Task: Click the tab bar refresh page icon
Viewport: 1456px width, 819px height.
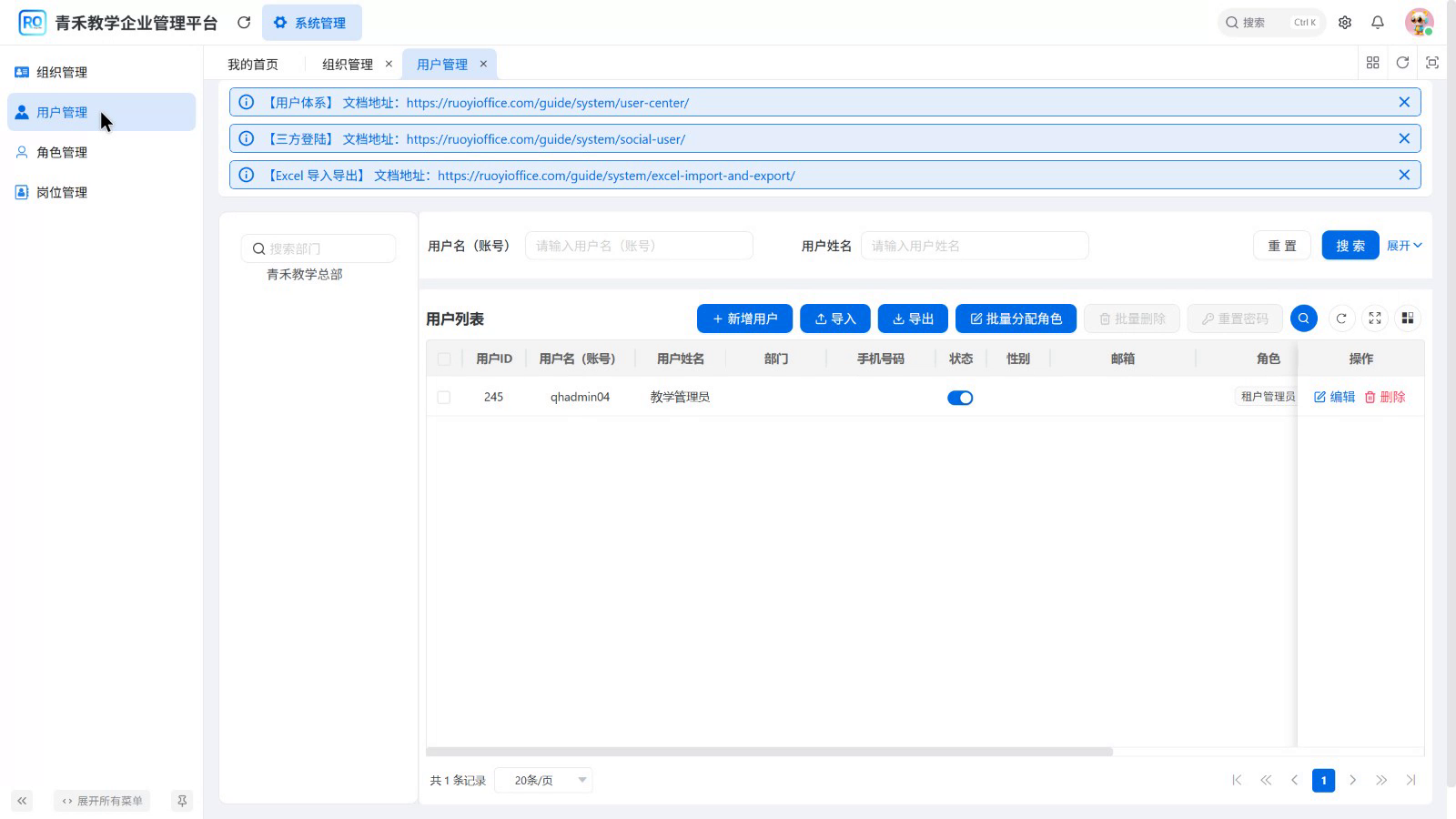Action: point(1402,63)
